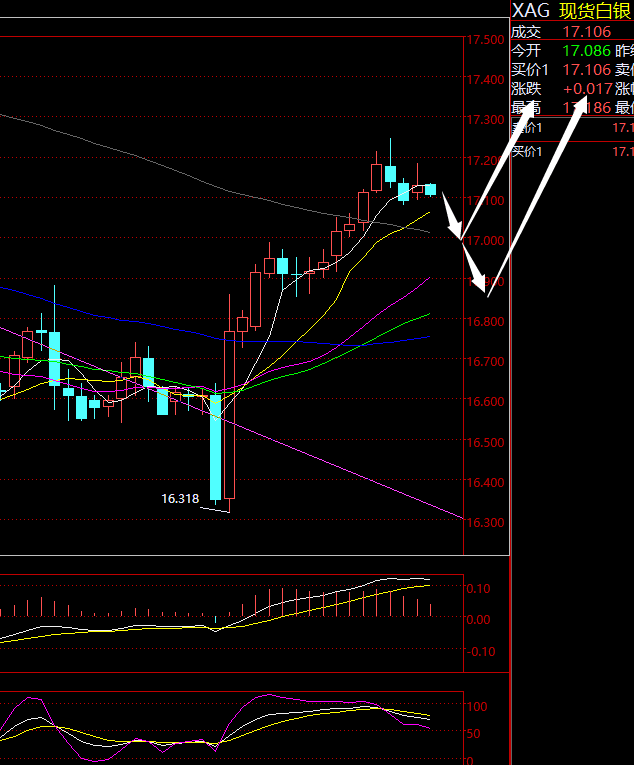Click the 成交 label
The image size is (634, 765).
pos(526,32)
